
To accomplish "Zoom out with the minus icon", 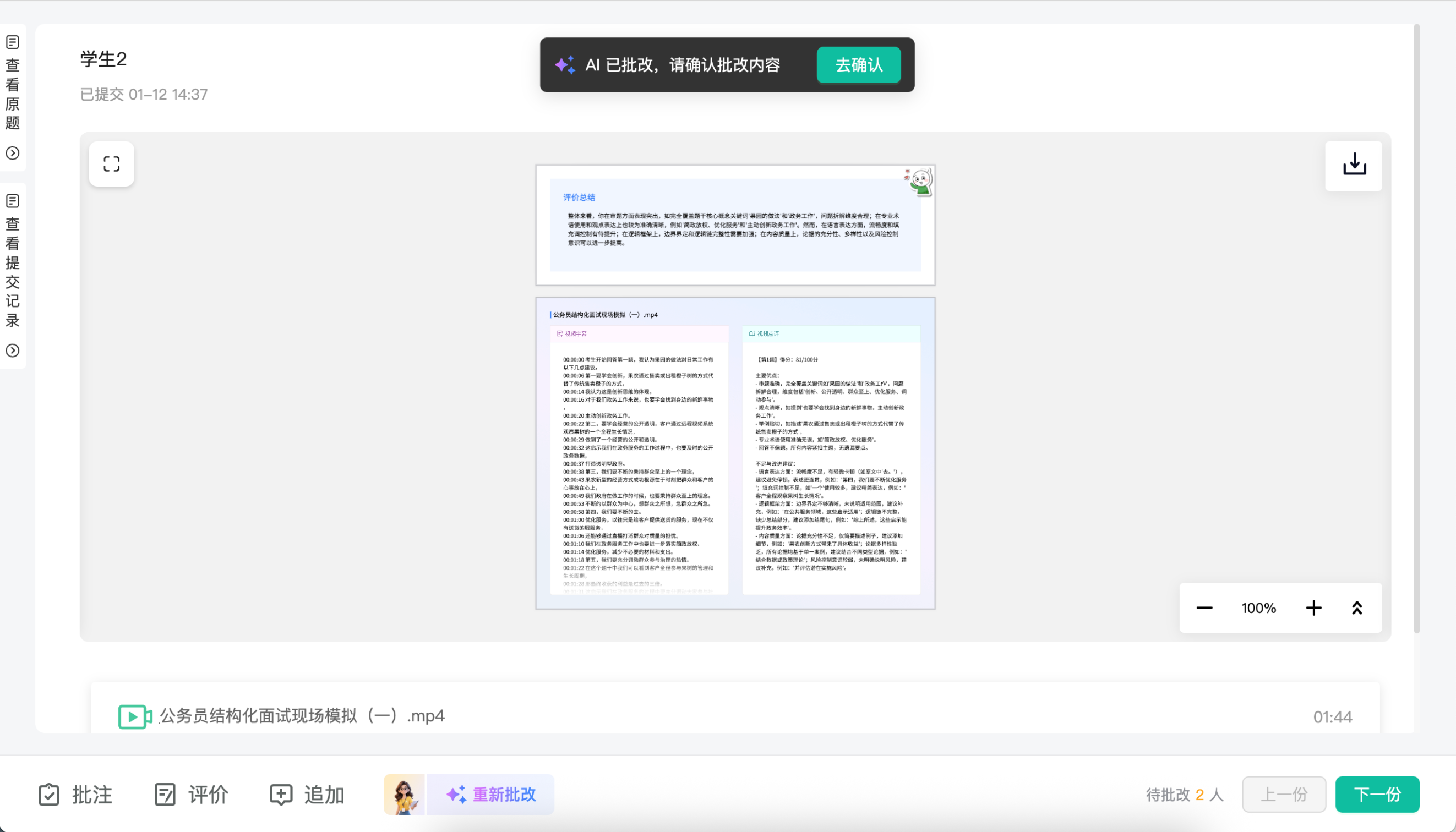I will pyautogui.click(x=1204, y=608).
